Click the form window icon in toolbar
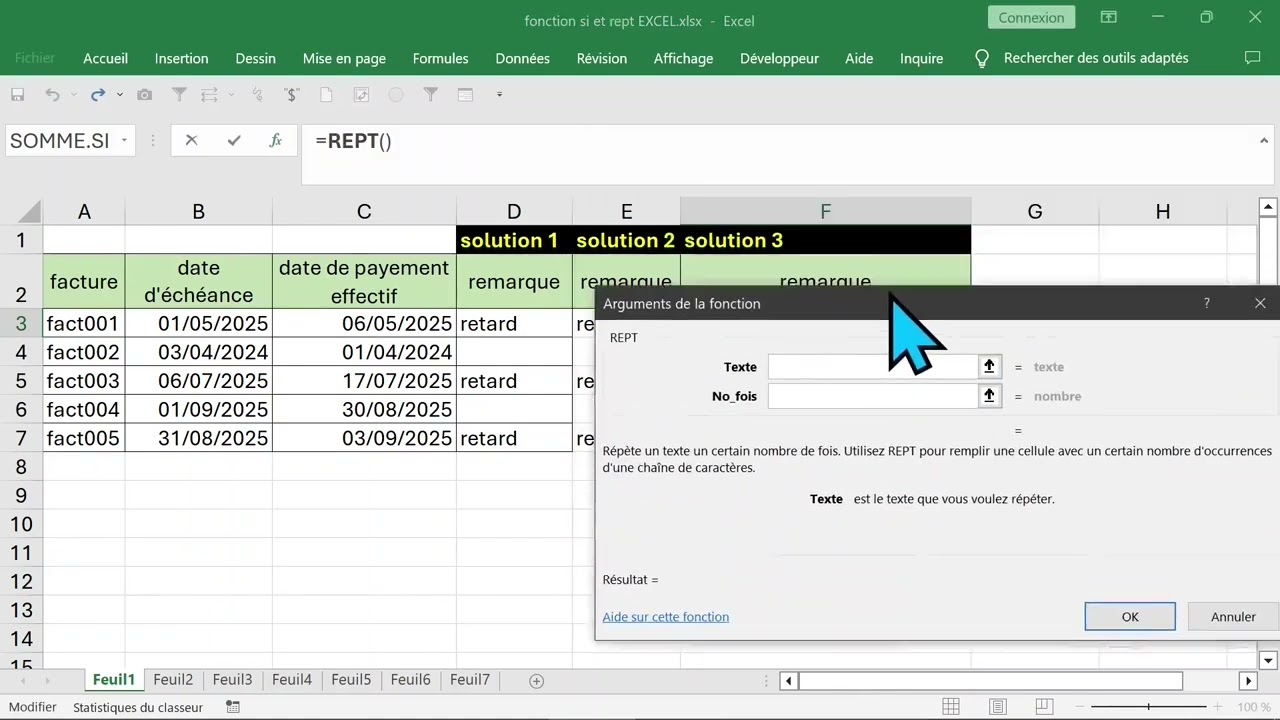The width and height of the screenshot is (1280, 720). 465,95
